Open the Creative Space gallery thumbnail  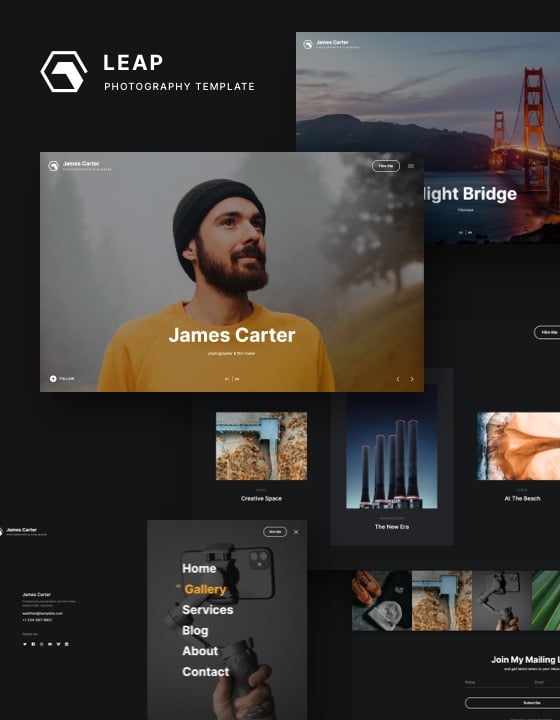(261, 446)
